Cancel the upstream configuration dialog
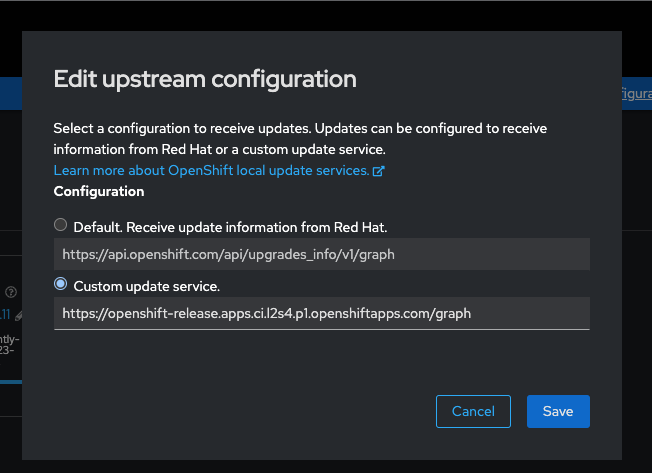Viewport: 652px width, 473px height. point(473,411)
